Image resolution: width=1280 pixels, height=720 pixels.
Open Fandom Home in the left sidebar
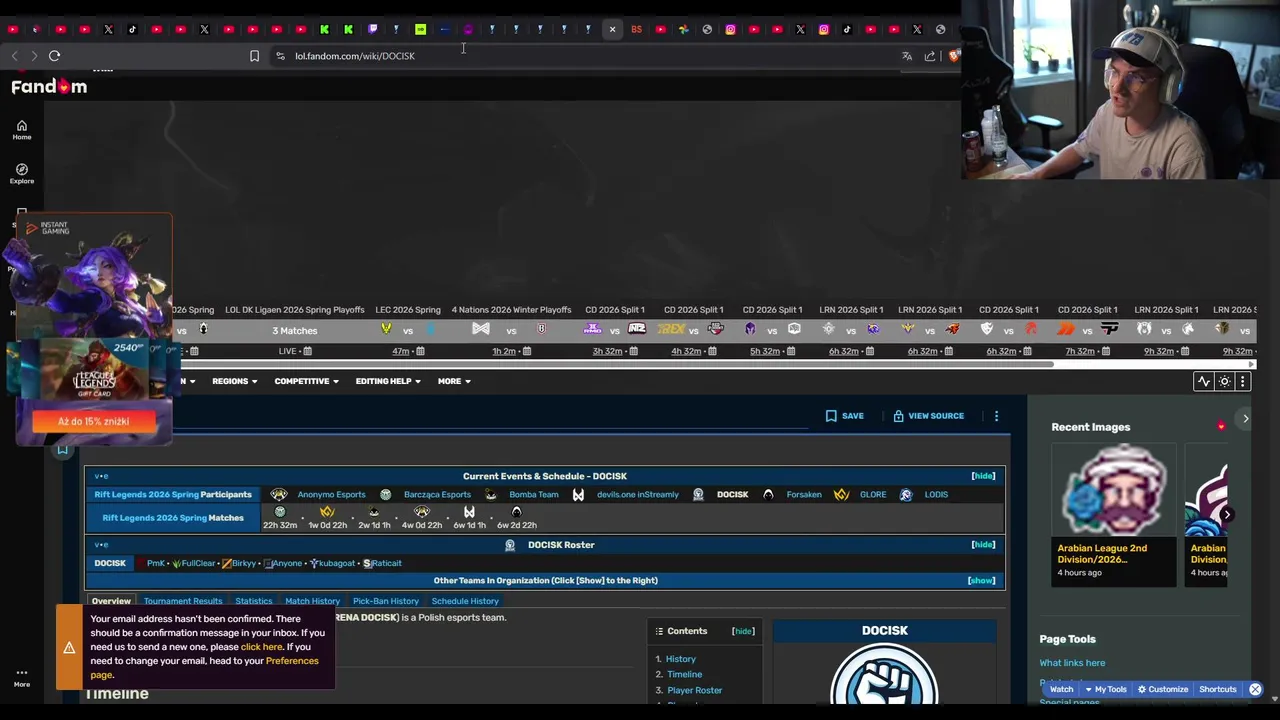tap(21, 130)
